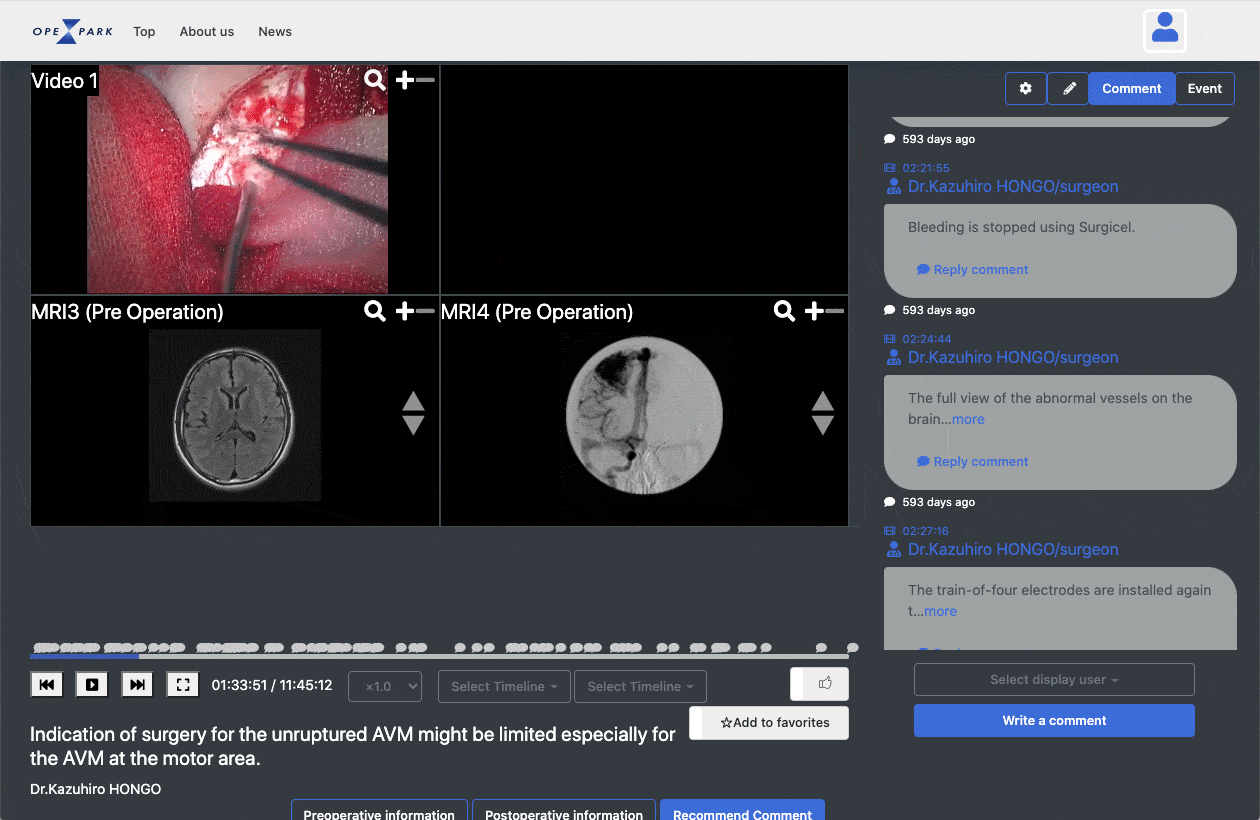Go to next MRI3 slice with down arrow
The width and height of the screenshot is (1260, 820).
413,425
